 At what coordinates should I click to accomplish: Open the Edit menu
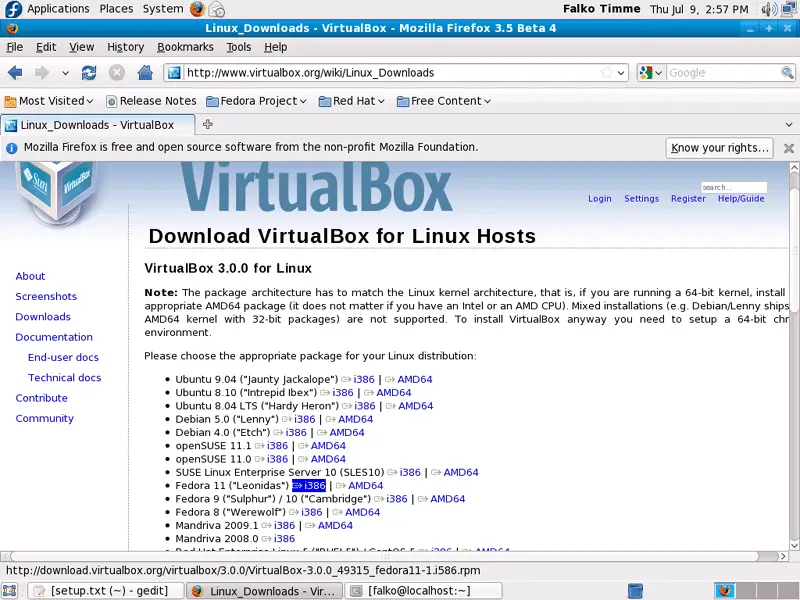point(46,47)
